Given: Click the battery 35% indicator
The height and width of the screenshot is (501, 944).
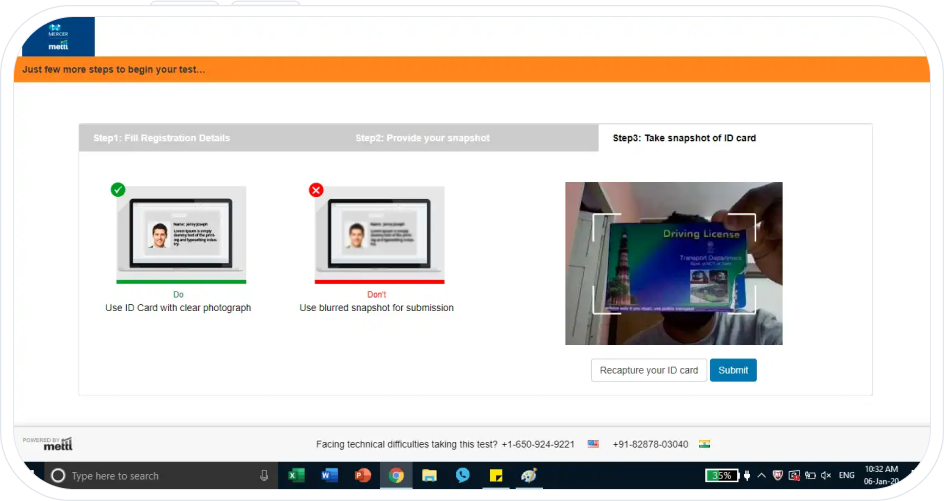Looking at the screenshot, I should tap(719, 476).
